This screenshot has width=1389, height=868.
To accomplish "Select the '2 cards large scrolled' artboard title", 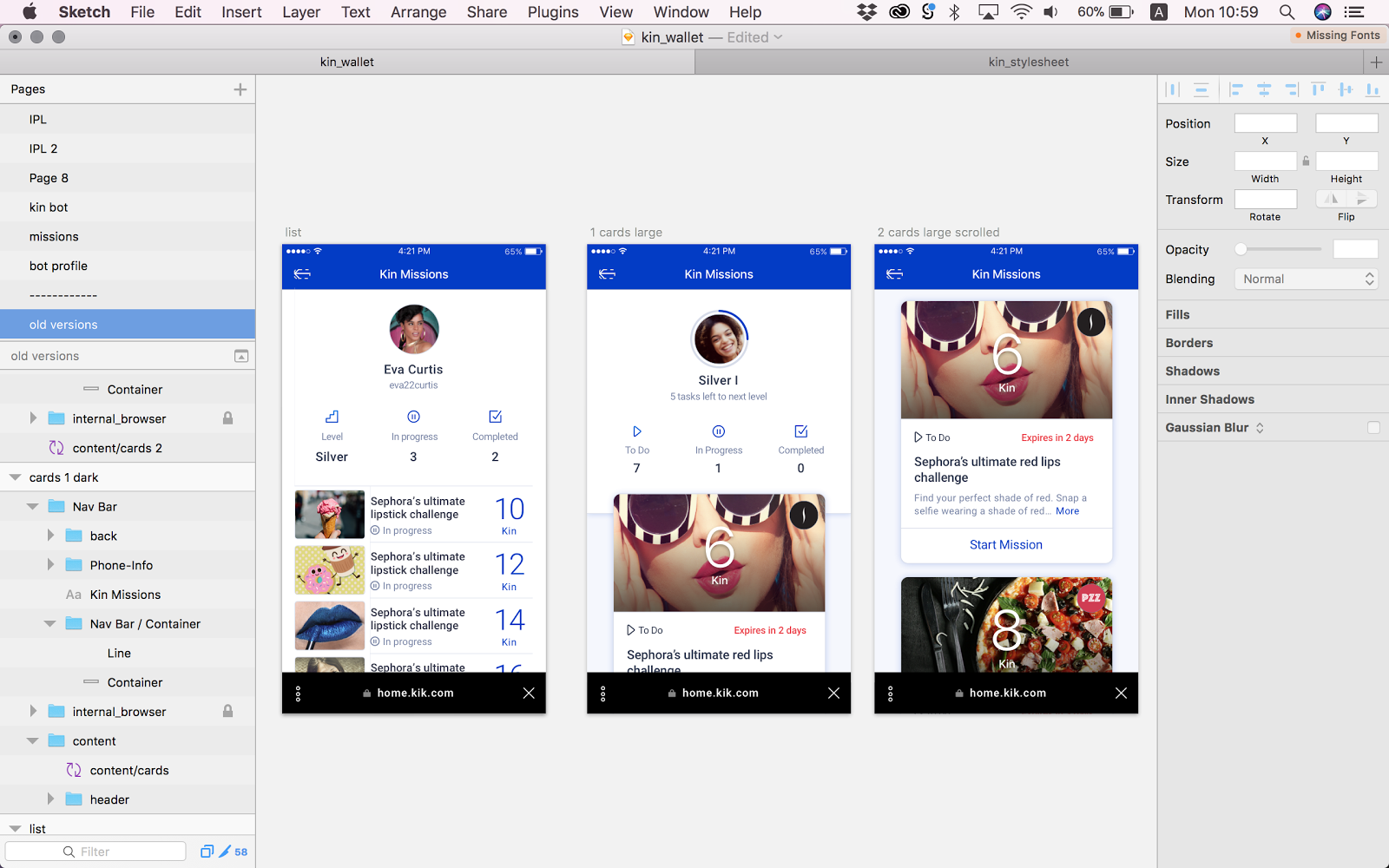I will [x=938, y=233].
